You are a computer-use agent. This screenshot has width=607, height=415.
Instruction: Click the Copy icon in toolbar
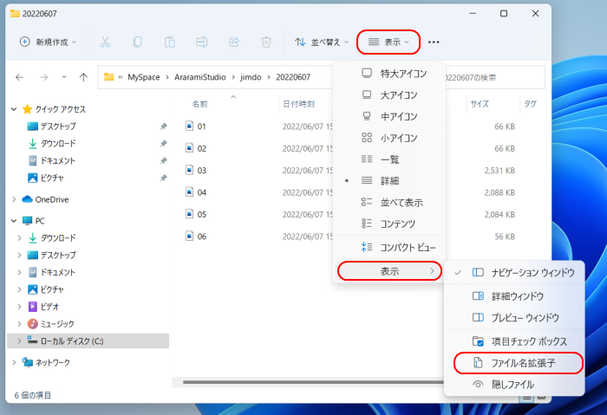click(x=137, y=42)
